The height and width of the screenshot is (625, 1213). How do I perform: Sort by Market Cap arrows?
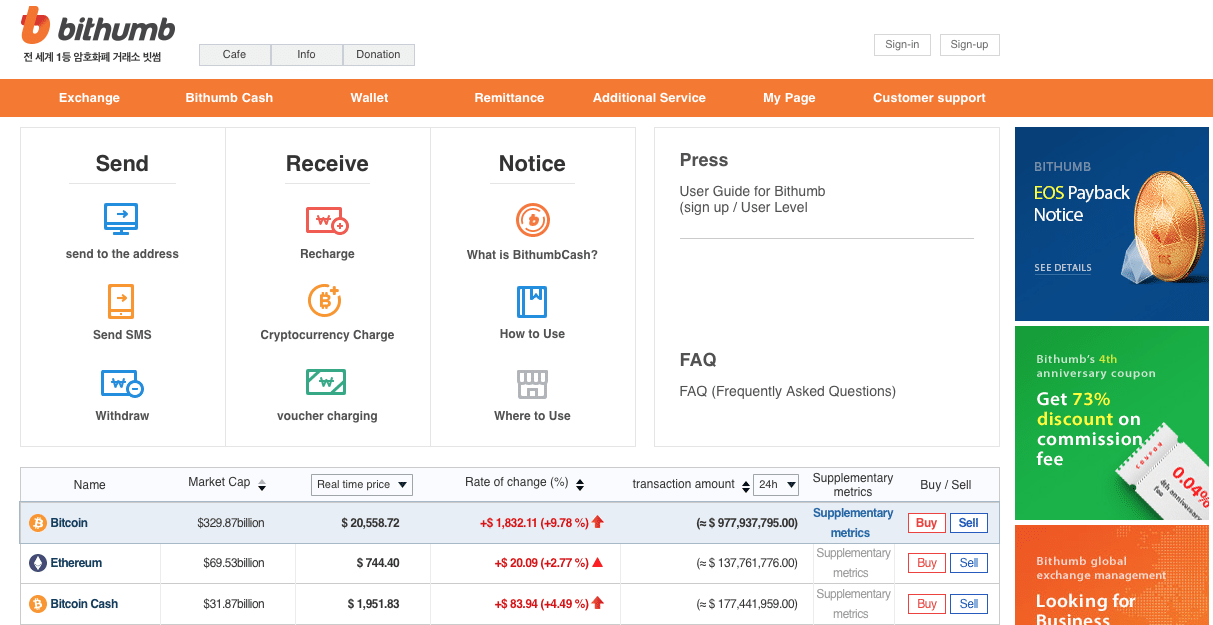click(262, 485)
